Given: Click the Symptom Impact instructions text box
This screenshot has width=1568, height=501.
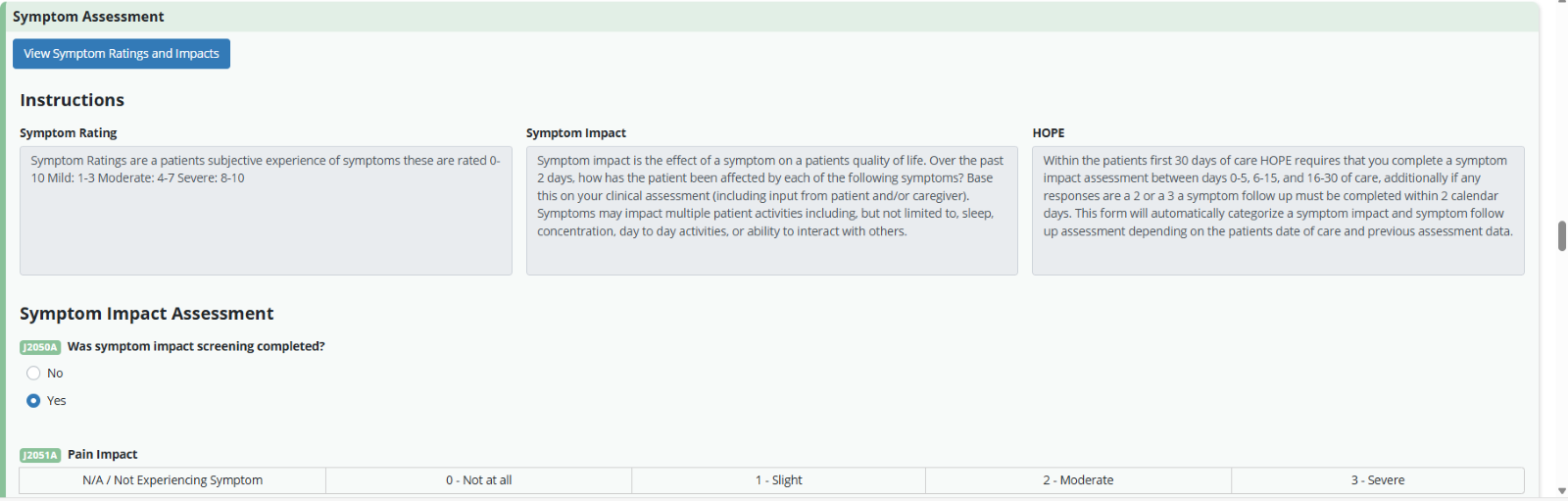Looking at the screenshot, I should (x=771, y=211).
